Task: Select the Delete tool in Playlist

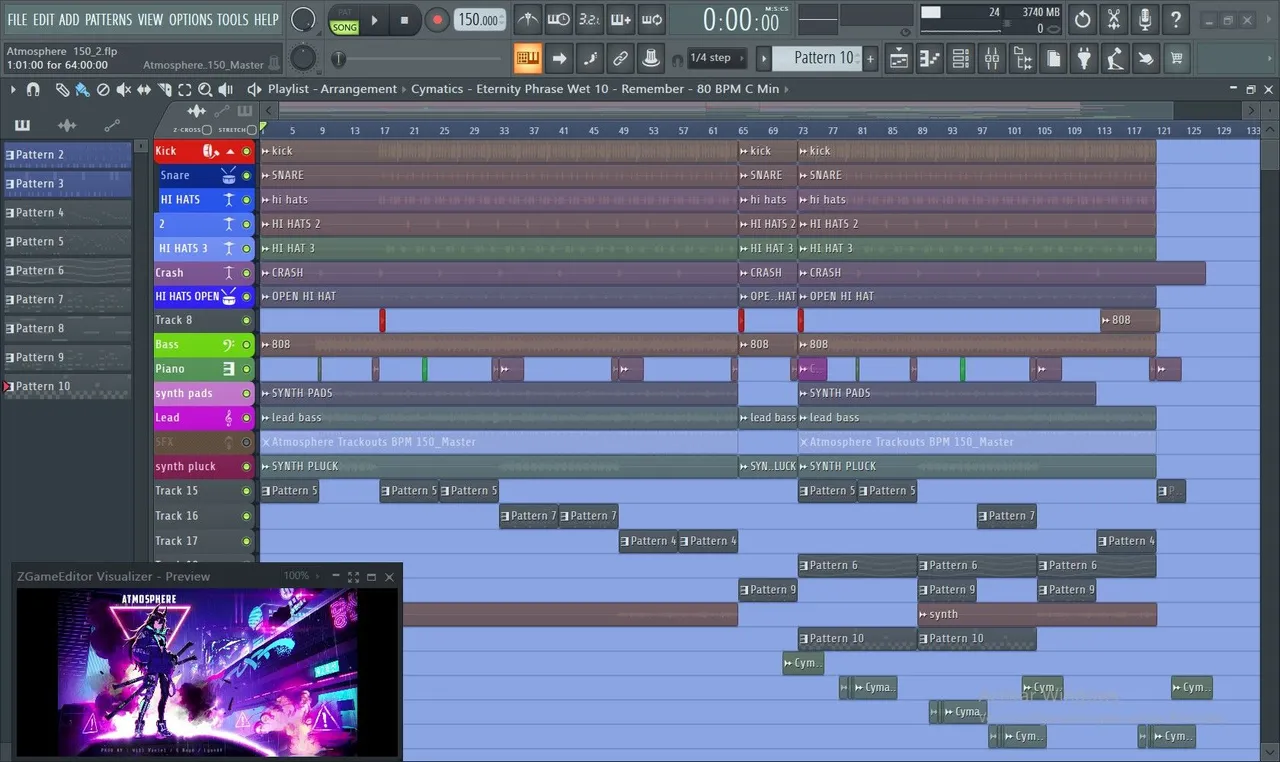Action: coord(103,89)
